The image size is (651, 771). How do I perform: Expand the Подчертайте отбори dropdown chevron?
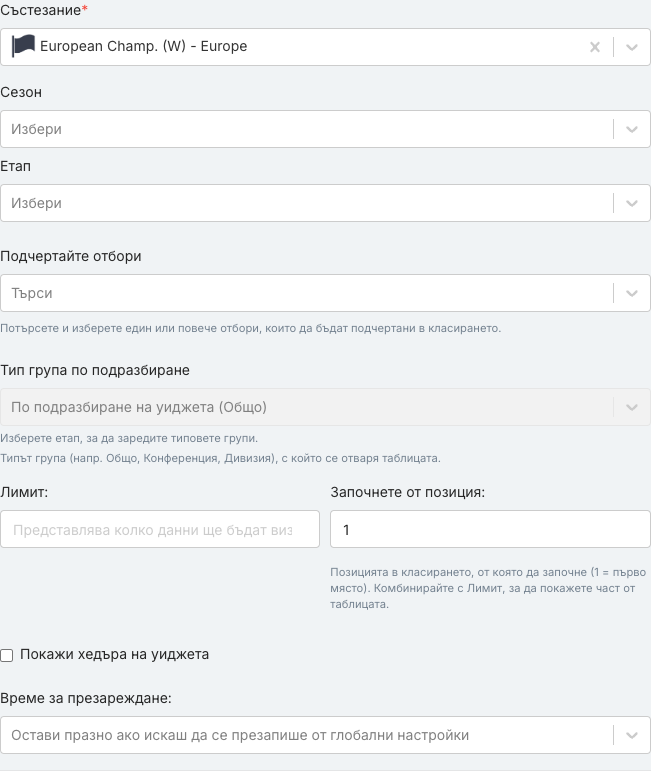632,294
